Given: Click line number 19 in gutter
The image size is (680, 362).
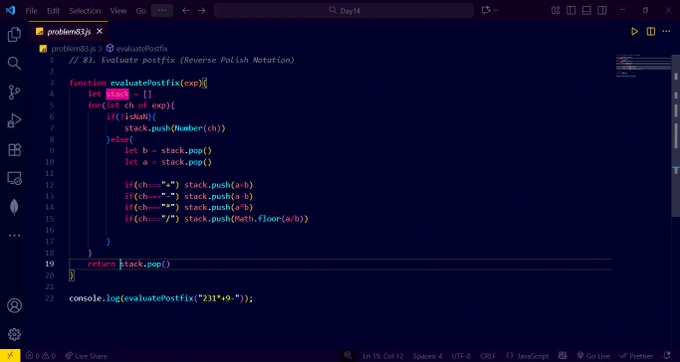Looking at the screenshot, I should [49, 264].
